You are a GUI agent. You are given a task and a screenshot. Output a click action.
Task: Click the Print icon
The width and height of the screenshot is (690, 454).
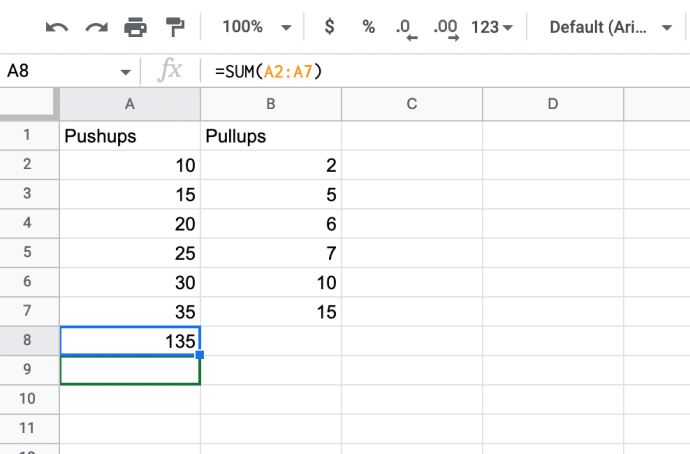coord(135,27)
